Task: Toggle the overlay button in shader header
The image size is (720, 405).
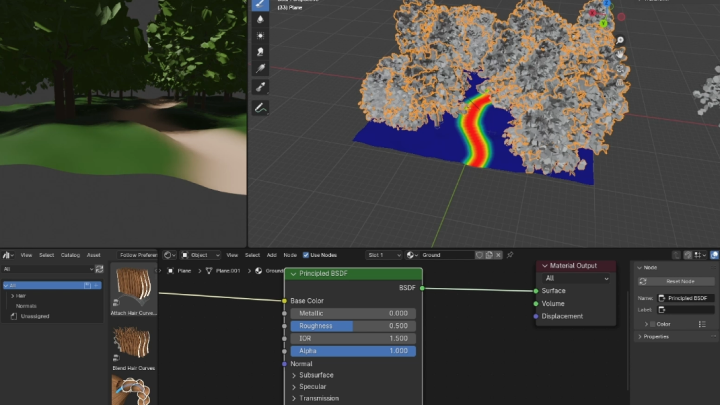Action: [714, 255]
